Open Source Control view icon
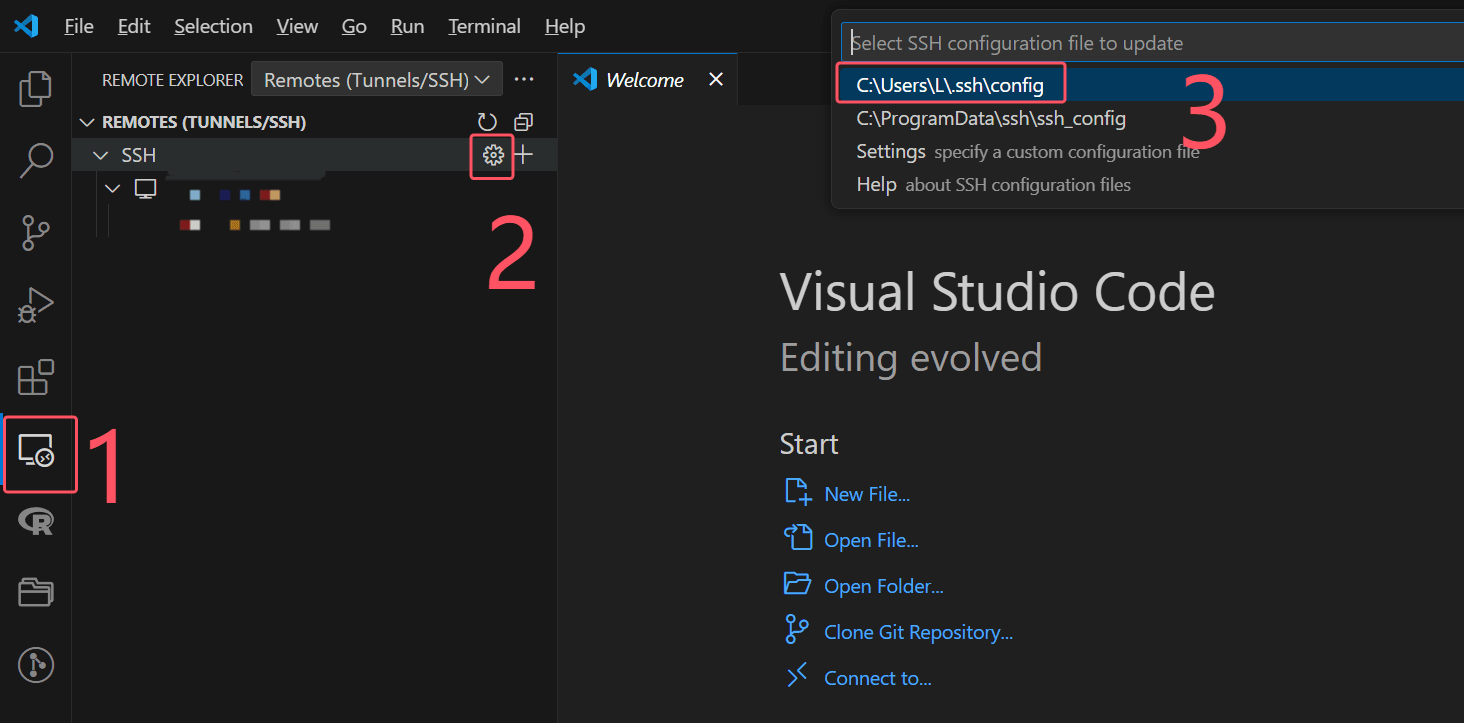1464x723 pixels. tap(36, 232)
